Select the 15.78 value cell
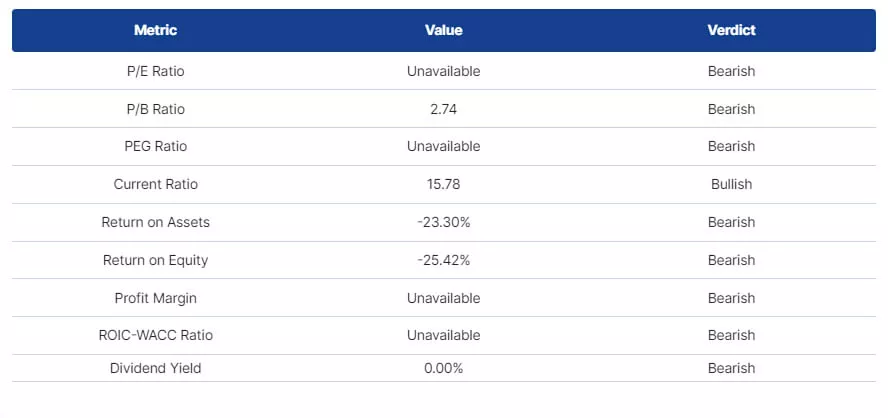888x418 pixels. [443, 184]
